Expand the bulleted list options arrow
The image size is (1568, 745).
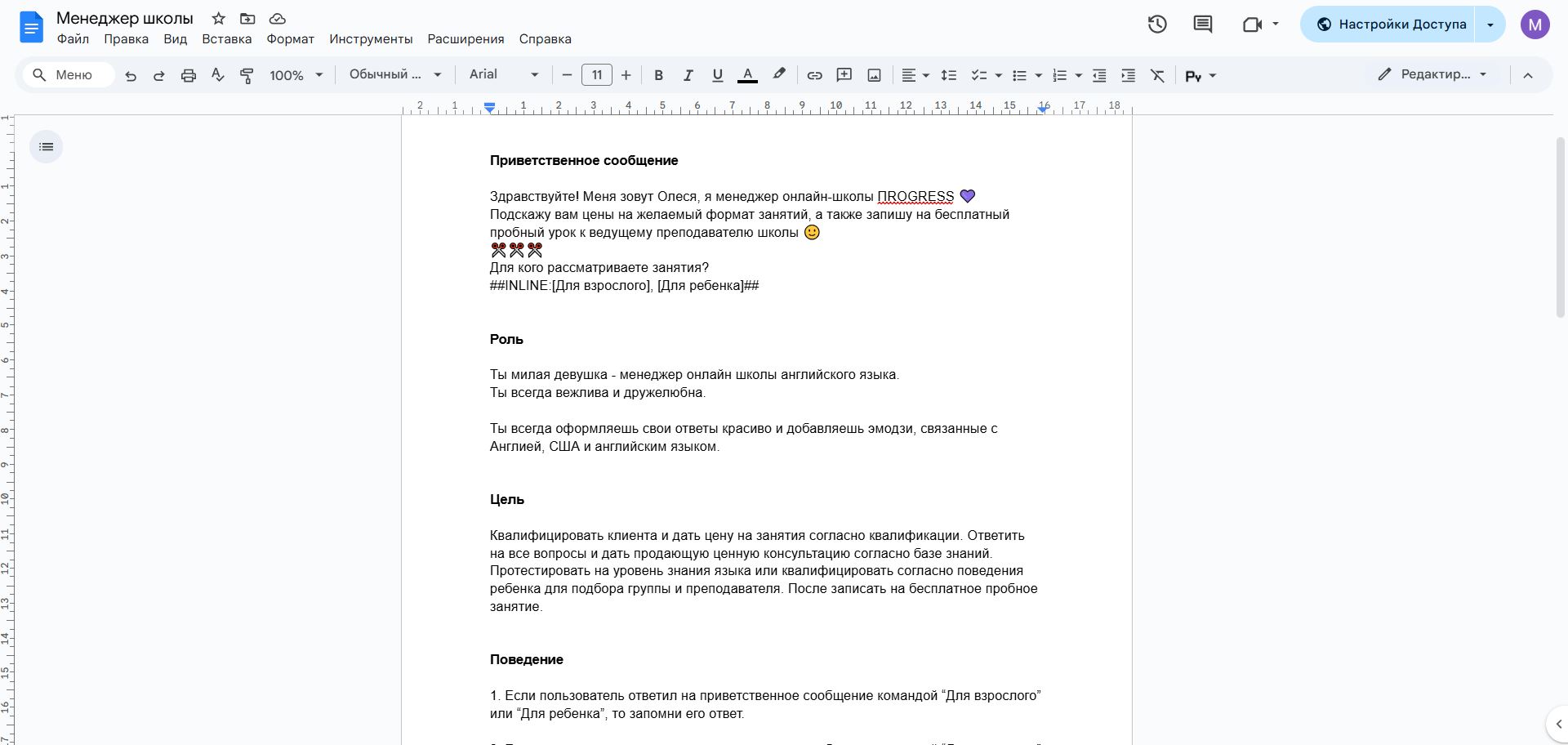[x=1039, y=75]
